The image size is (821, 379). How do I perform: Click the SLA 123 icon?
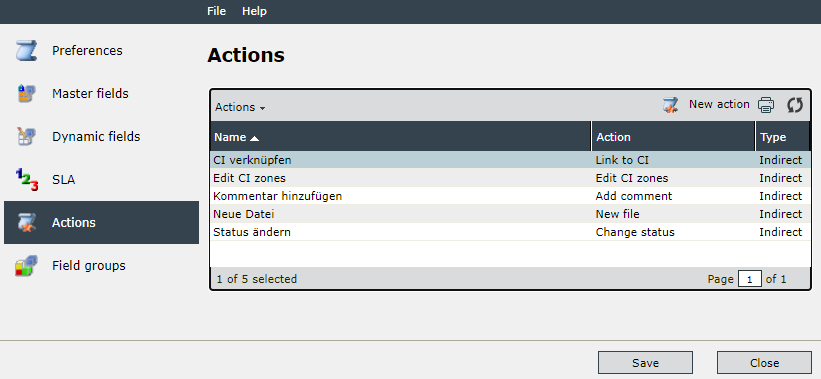tap(27, 180)
